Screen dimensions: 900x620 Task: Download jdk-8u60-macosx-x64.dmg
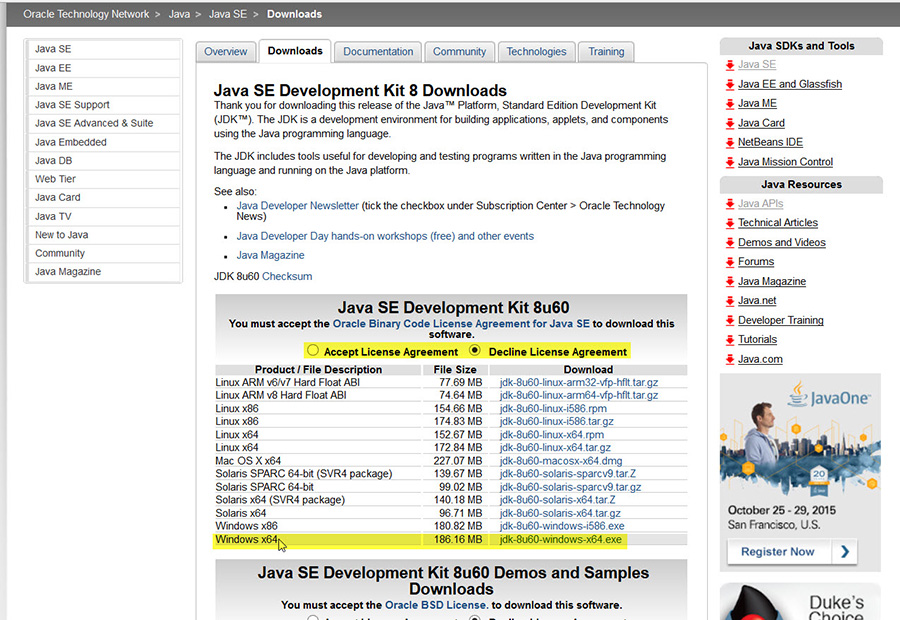pyautogui.click(x=561, y=461)
